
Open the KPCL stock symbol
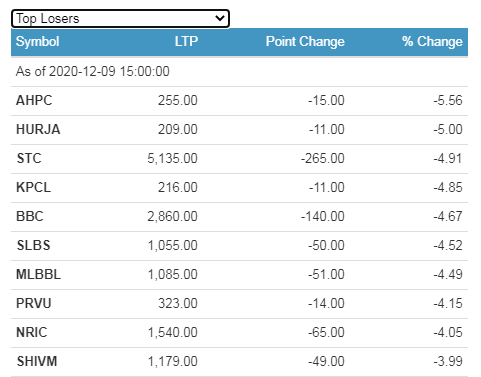(x=33, y=187)
